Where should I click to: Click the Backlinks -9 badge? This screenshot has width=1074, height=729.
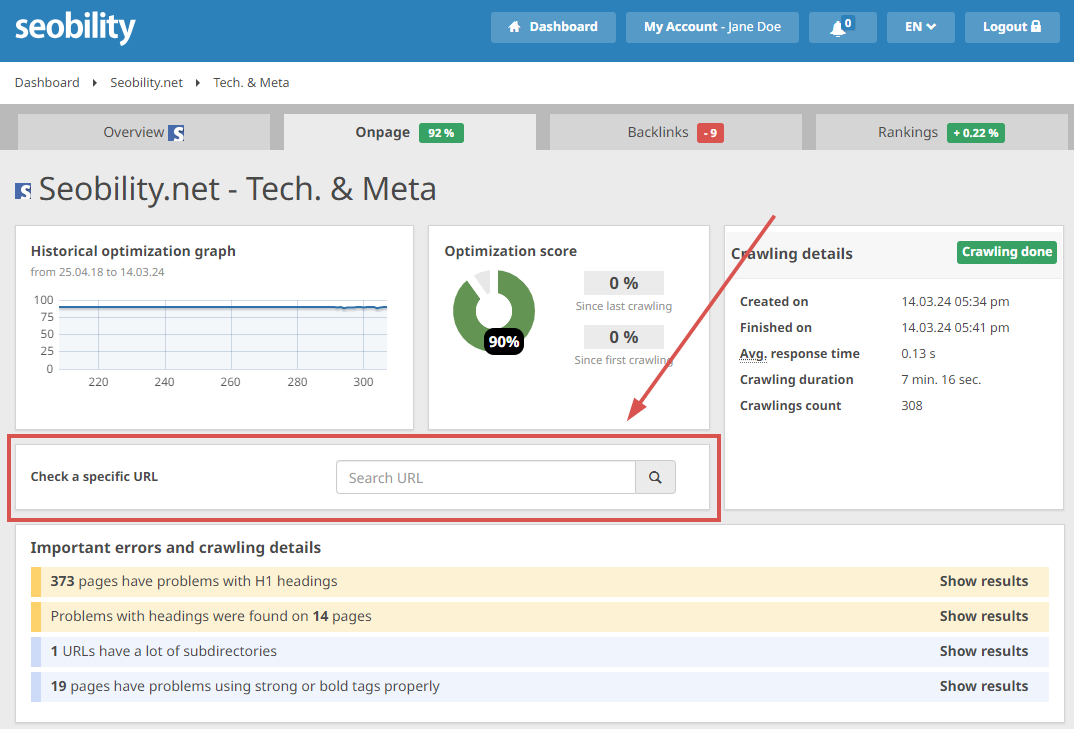(710, 133)
